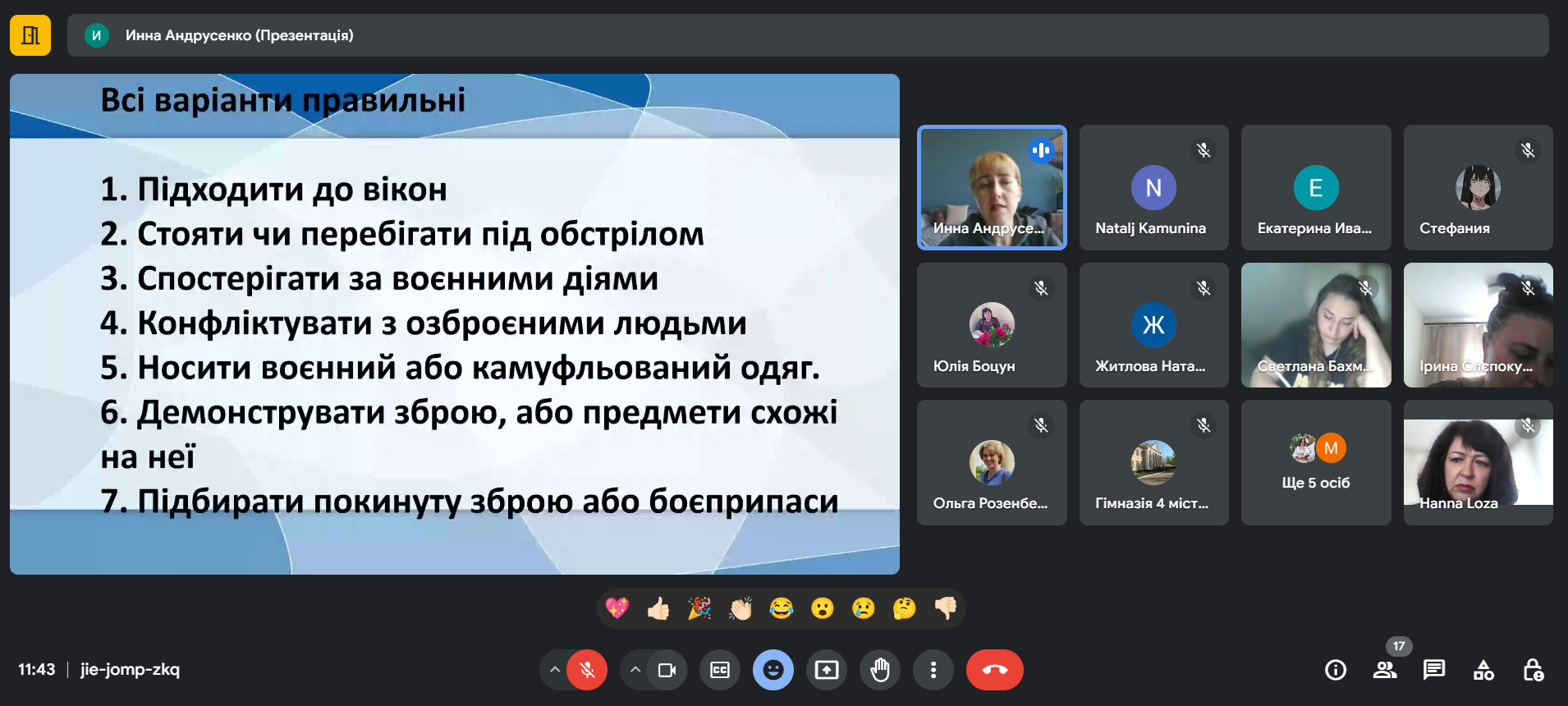The image size is (1568, 706).
Task: Select the Hanna Loza video tile
Action: coord(1478,462)
